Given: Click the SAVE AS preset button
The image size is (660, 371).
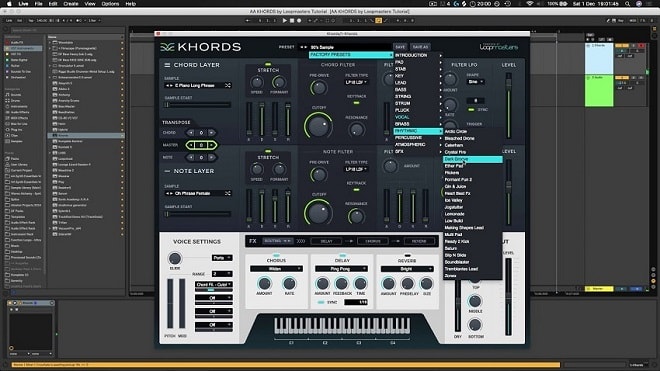Looking at the screenshot, I should (420, 47).
